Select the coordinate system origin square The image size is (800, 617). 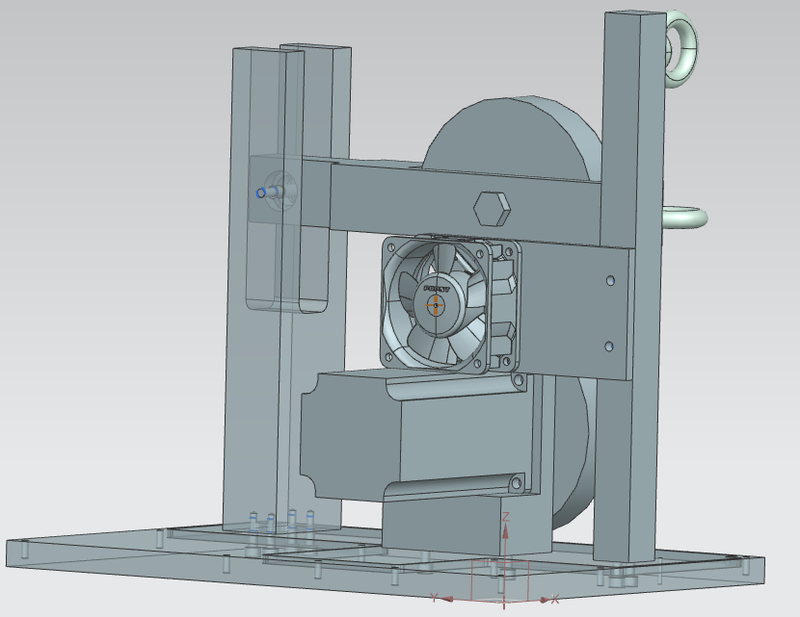pos(500,581)
